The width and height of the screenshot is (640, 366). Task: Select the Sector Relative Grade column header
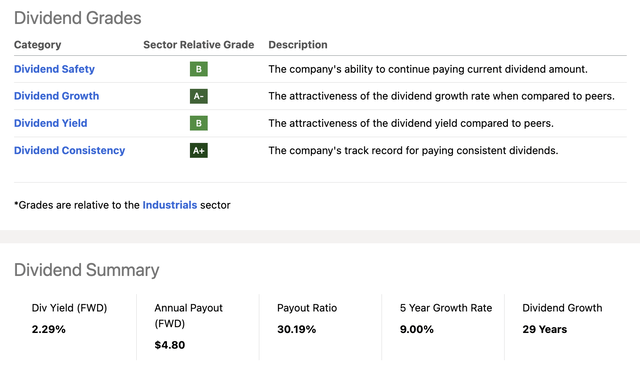point(199,44)
